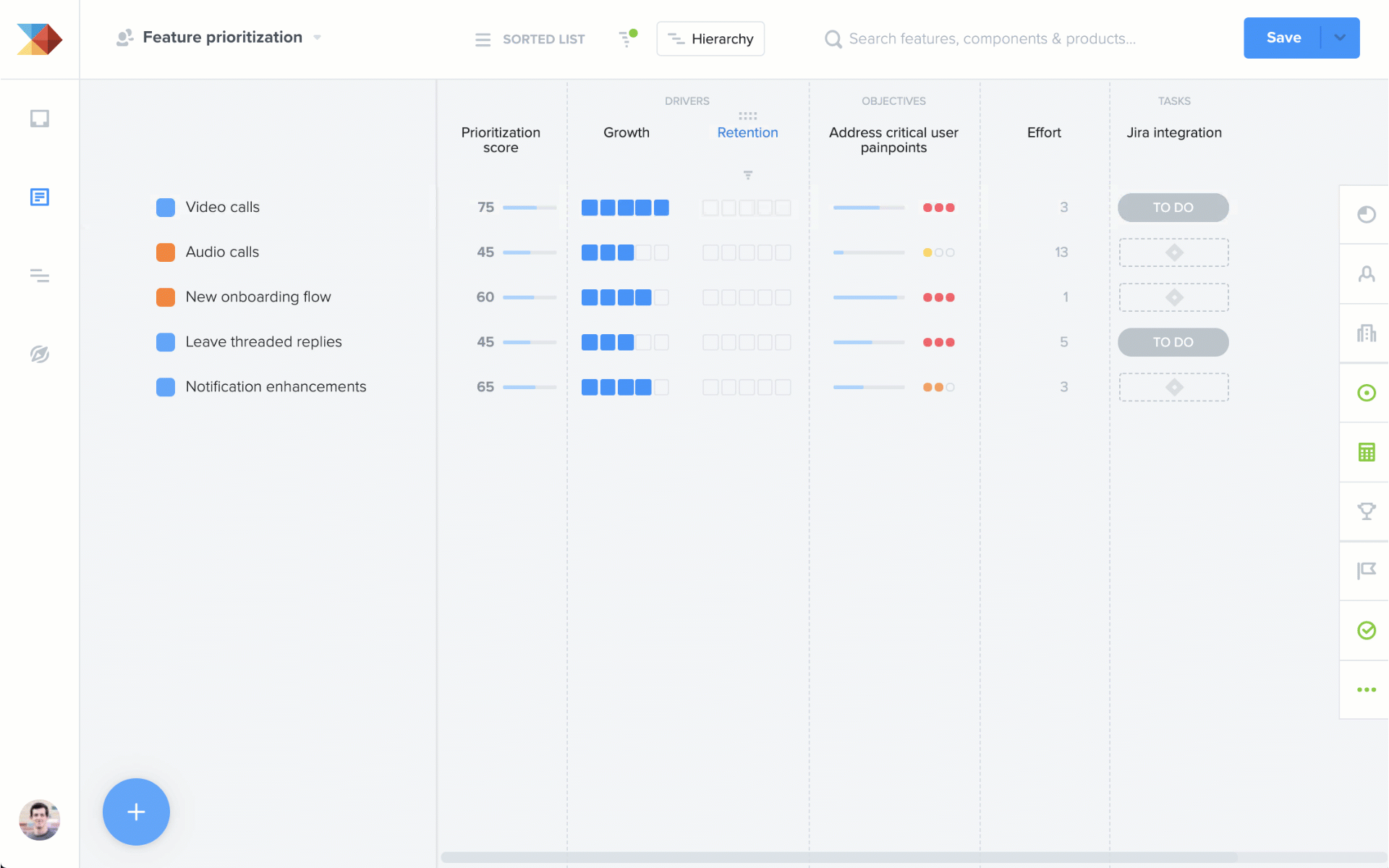Click the Growth driver column header
This screenshot has width=1389, height=868.
[626, 131]
